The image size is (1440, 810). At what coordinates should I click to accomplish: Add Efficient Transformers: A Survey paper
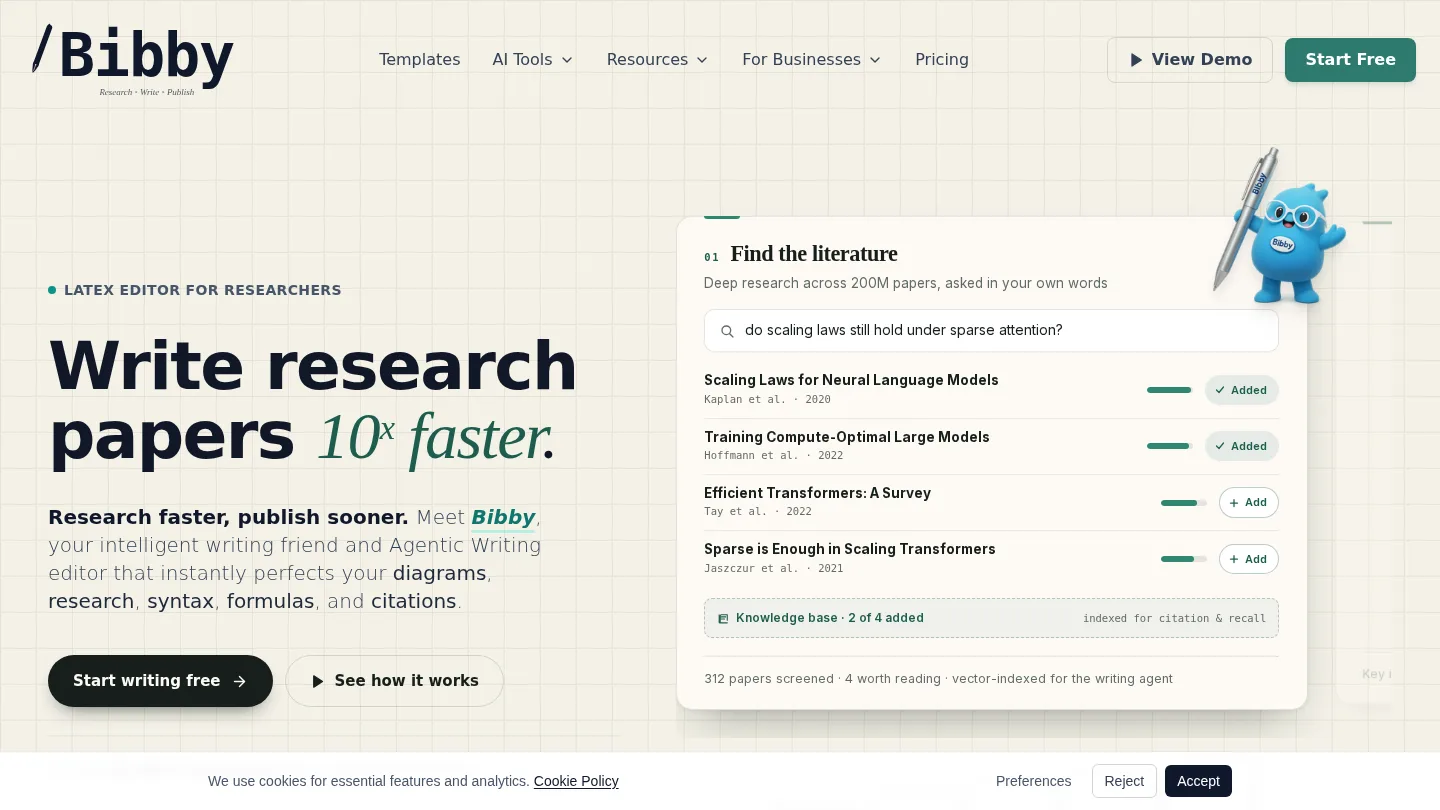(x=1248, y=503)
